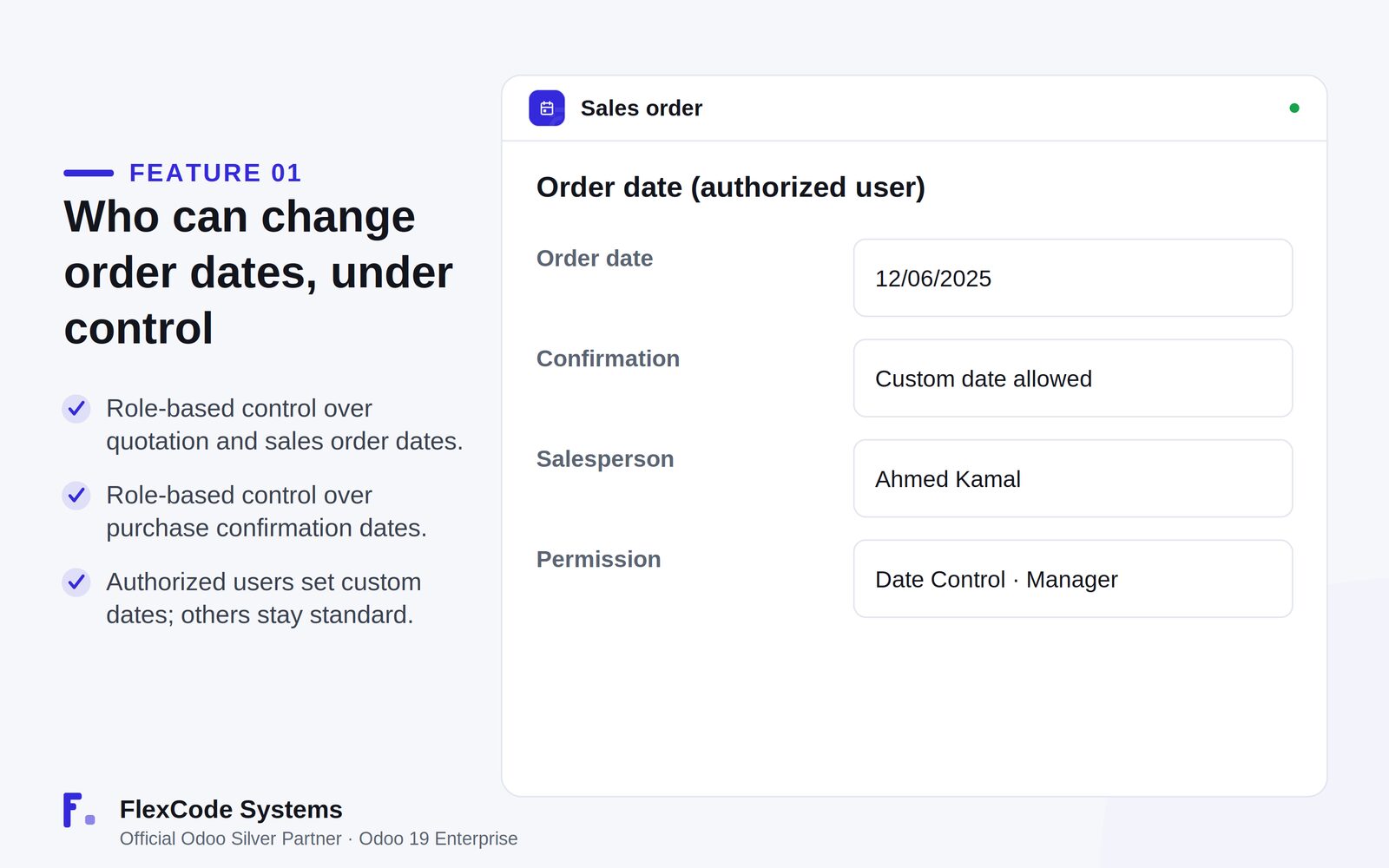Click the FlexCode Systems company name
The width and height of the screenshot is (1389, 868).
231,809
